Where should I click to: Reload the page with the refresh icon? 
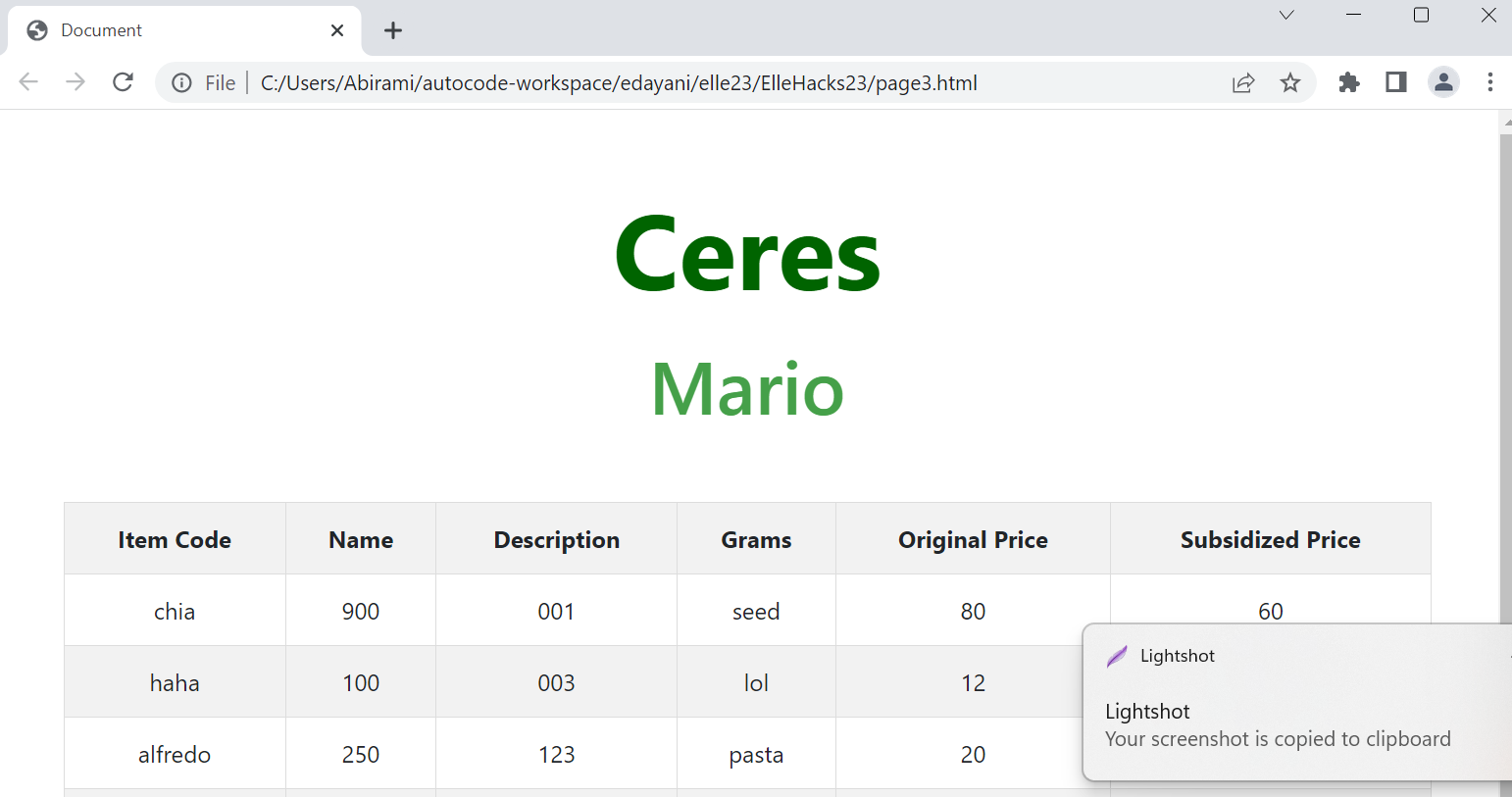coord(123,82)
